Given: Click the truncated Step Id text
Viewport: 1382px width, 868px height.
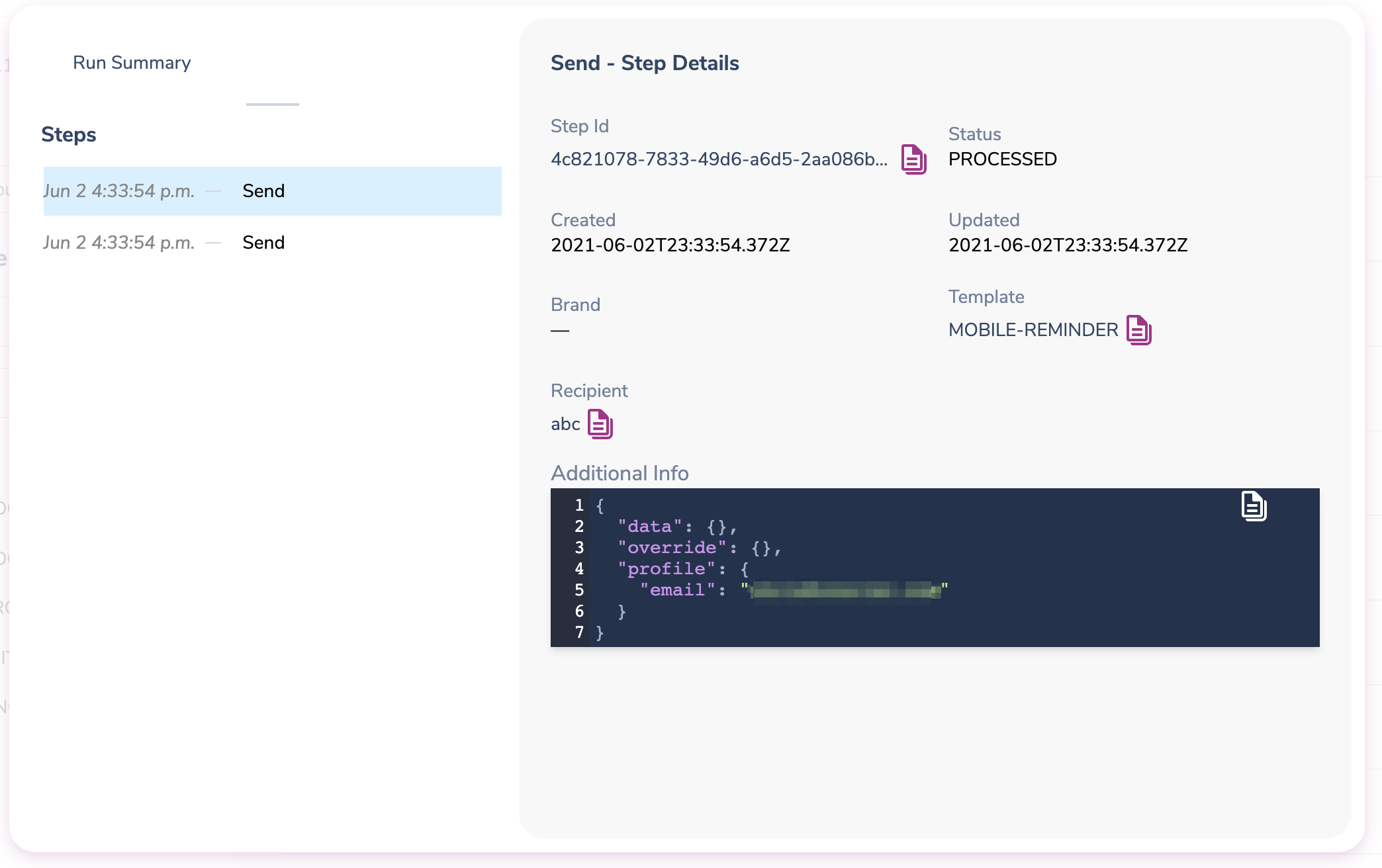Looking at the screenshot, I should (719, 159).
